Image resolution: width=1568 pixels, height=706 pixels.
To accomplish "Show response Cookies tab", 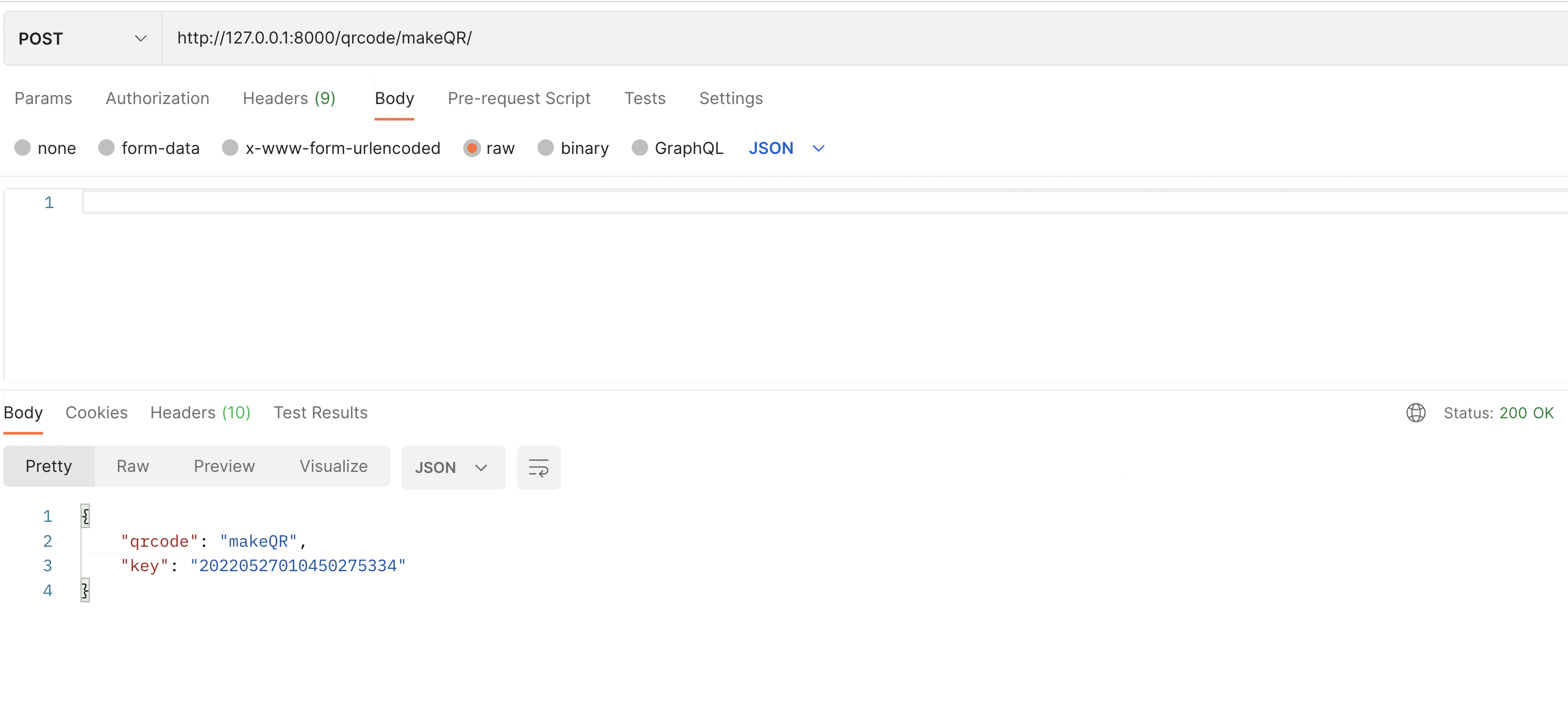I will click(96, 412).
